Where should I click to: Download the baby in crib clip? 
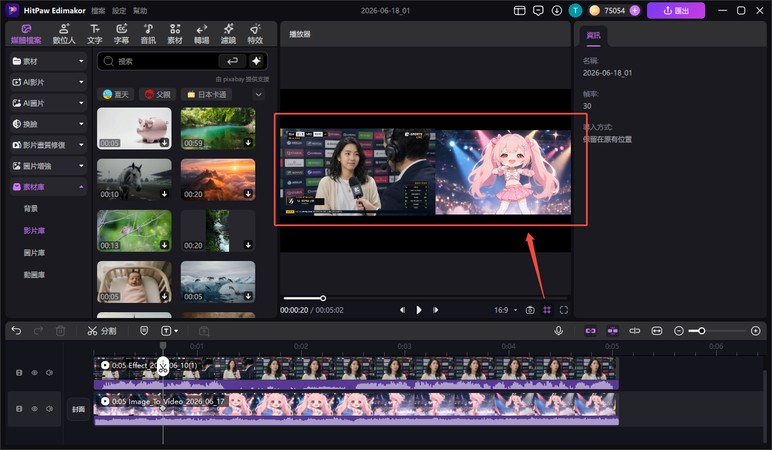pyautogui.click(x=164, y=296)
